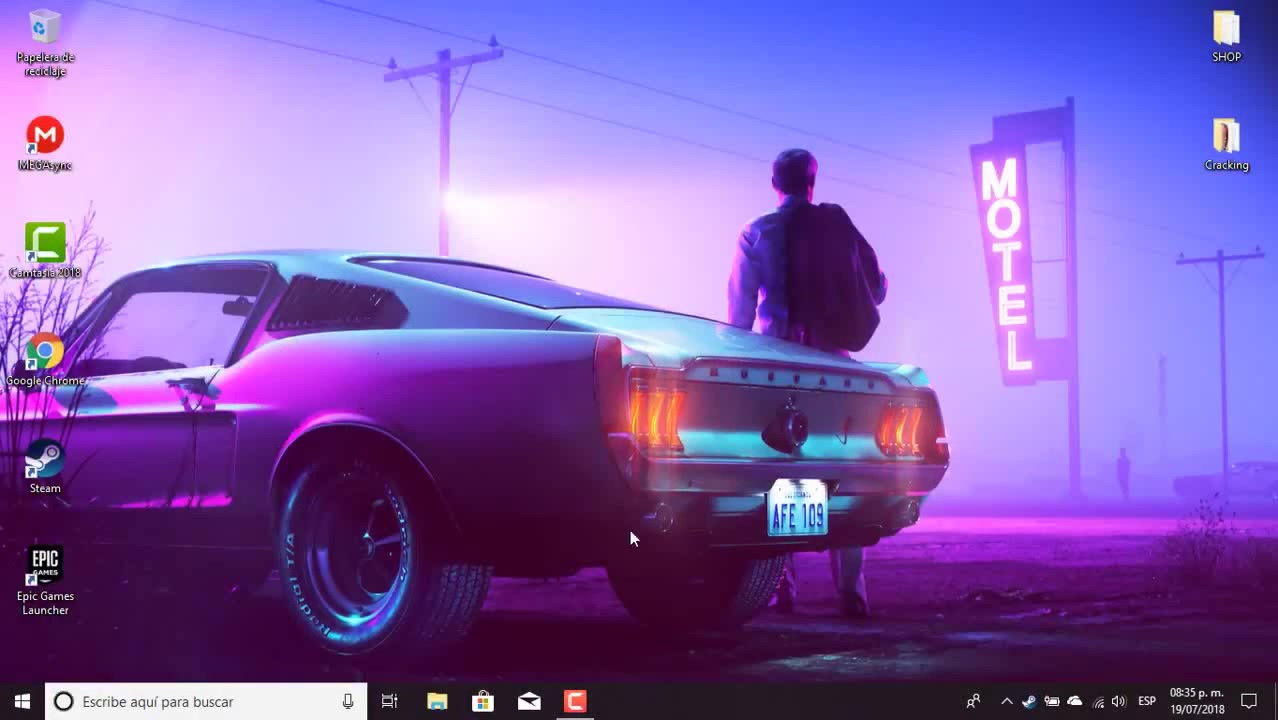Open the battery status tray icon
The image size is (1278, 720).
(1051, 701)
